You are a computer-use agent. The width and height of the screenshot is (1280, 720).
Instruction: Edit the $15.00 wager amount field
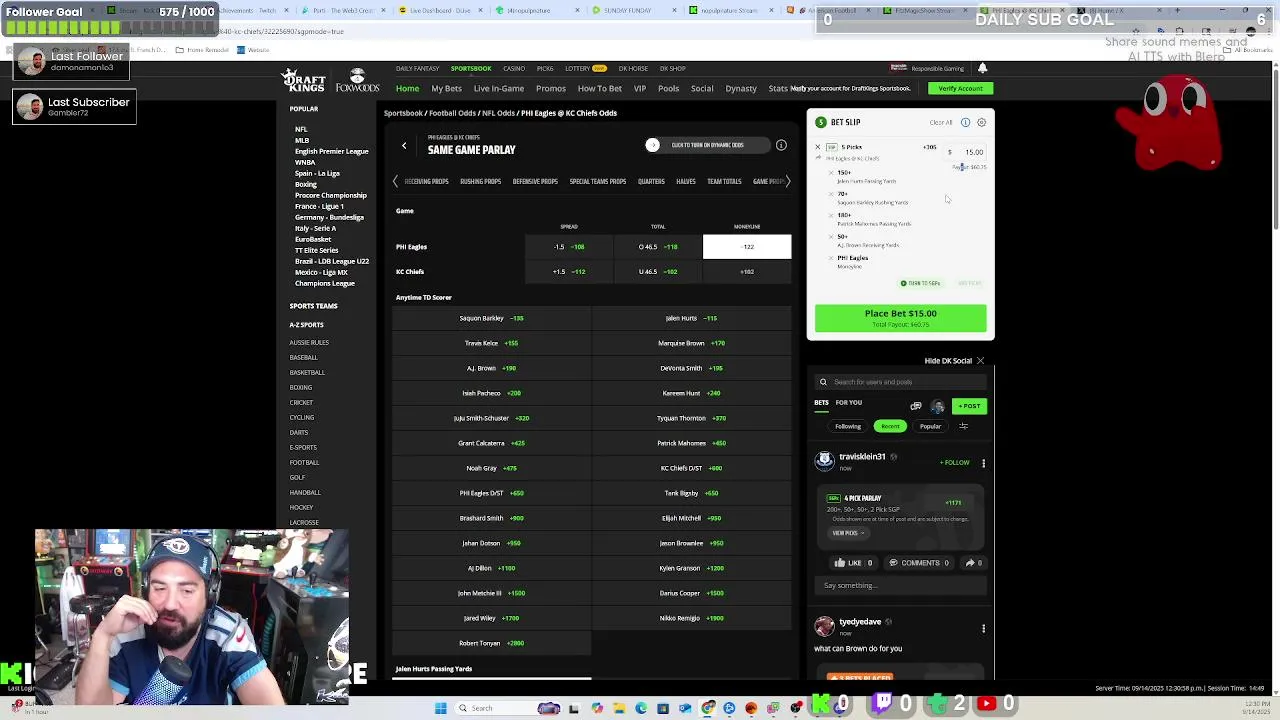[x=967, y=152]
